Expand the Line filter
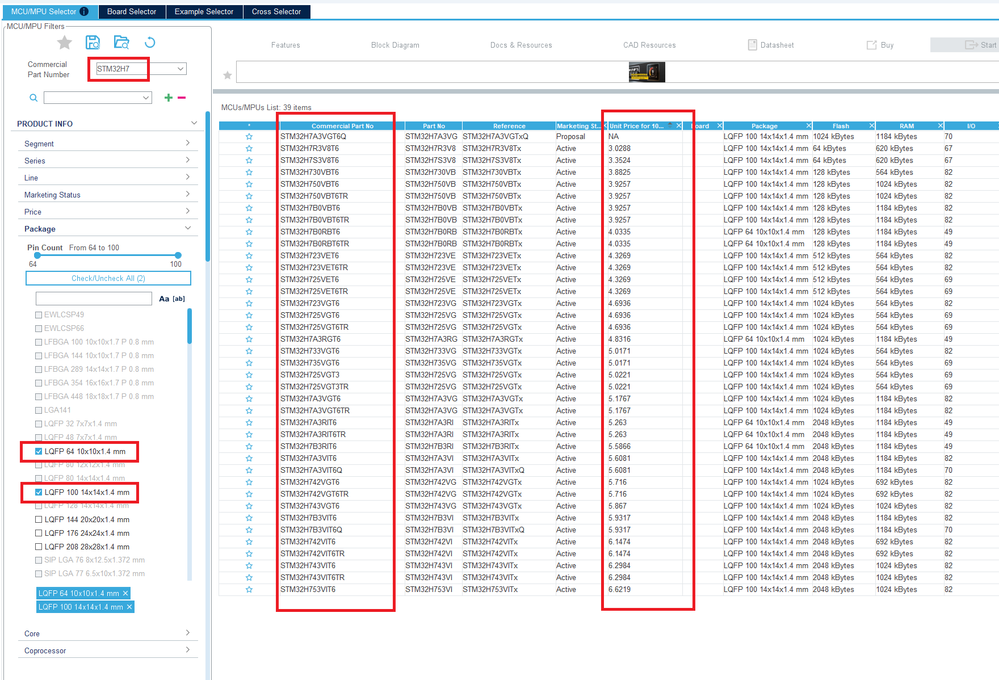Viewport: 999px width, 680px height. tap(187, 177)
